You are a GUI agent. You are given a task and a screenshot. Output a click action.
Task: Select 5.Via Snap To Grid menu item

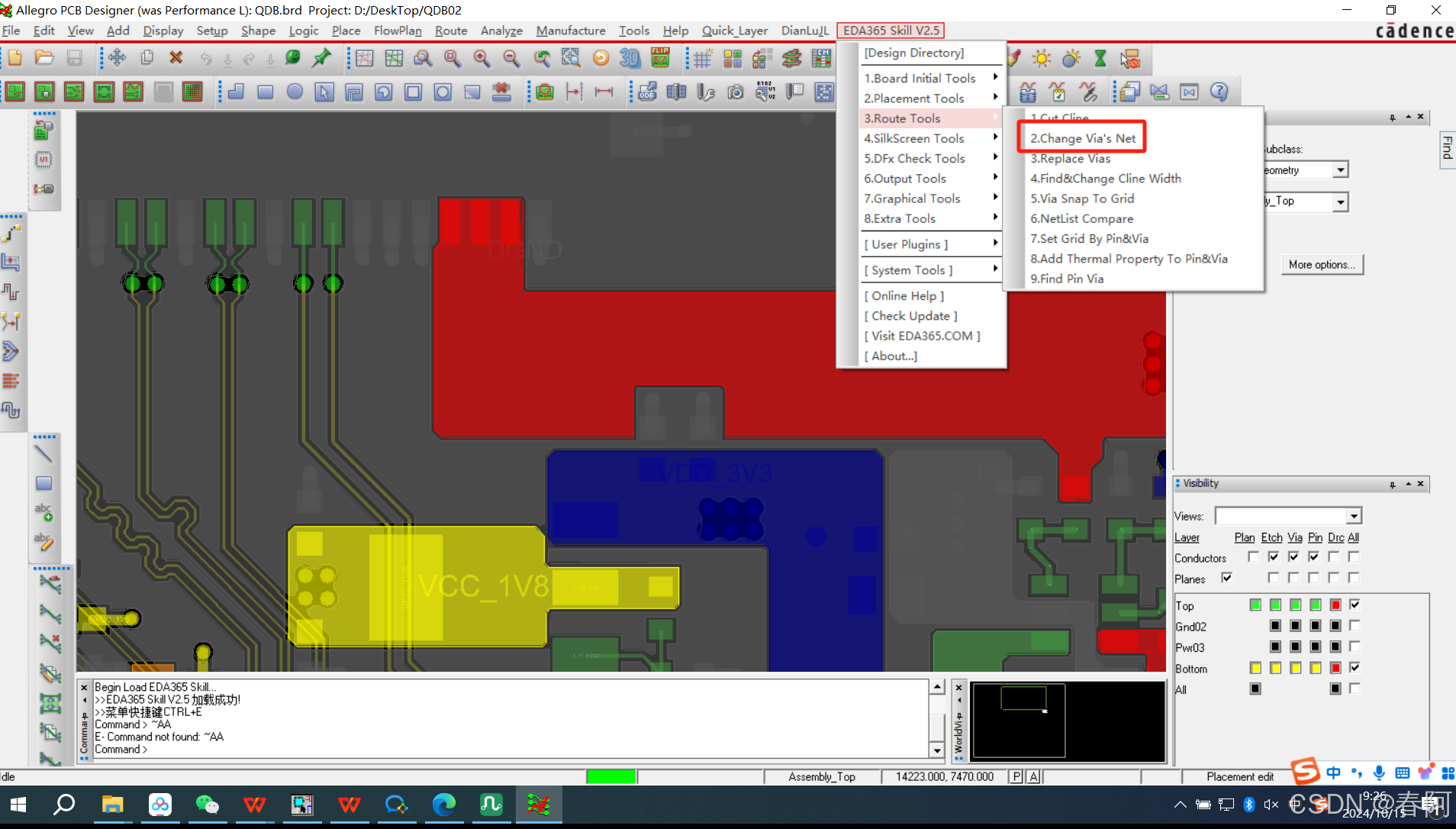pyautogui.click(x=1082, y=198)
